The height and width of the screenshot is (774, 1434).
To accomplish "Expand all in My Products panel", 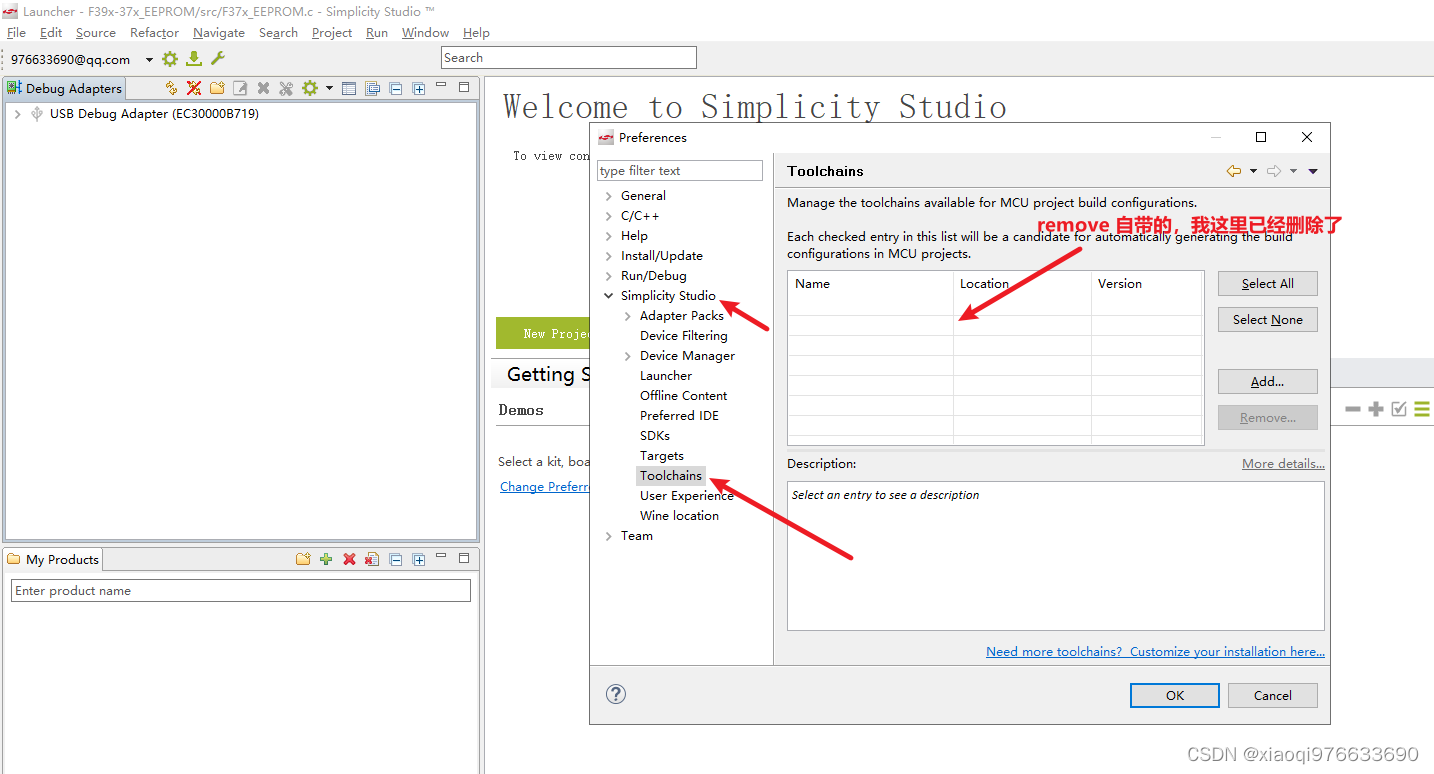I will (x=419, y=559).
